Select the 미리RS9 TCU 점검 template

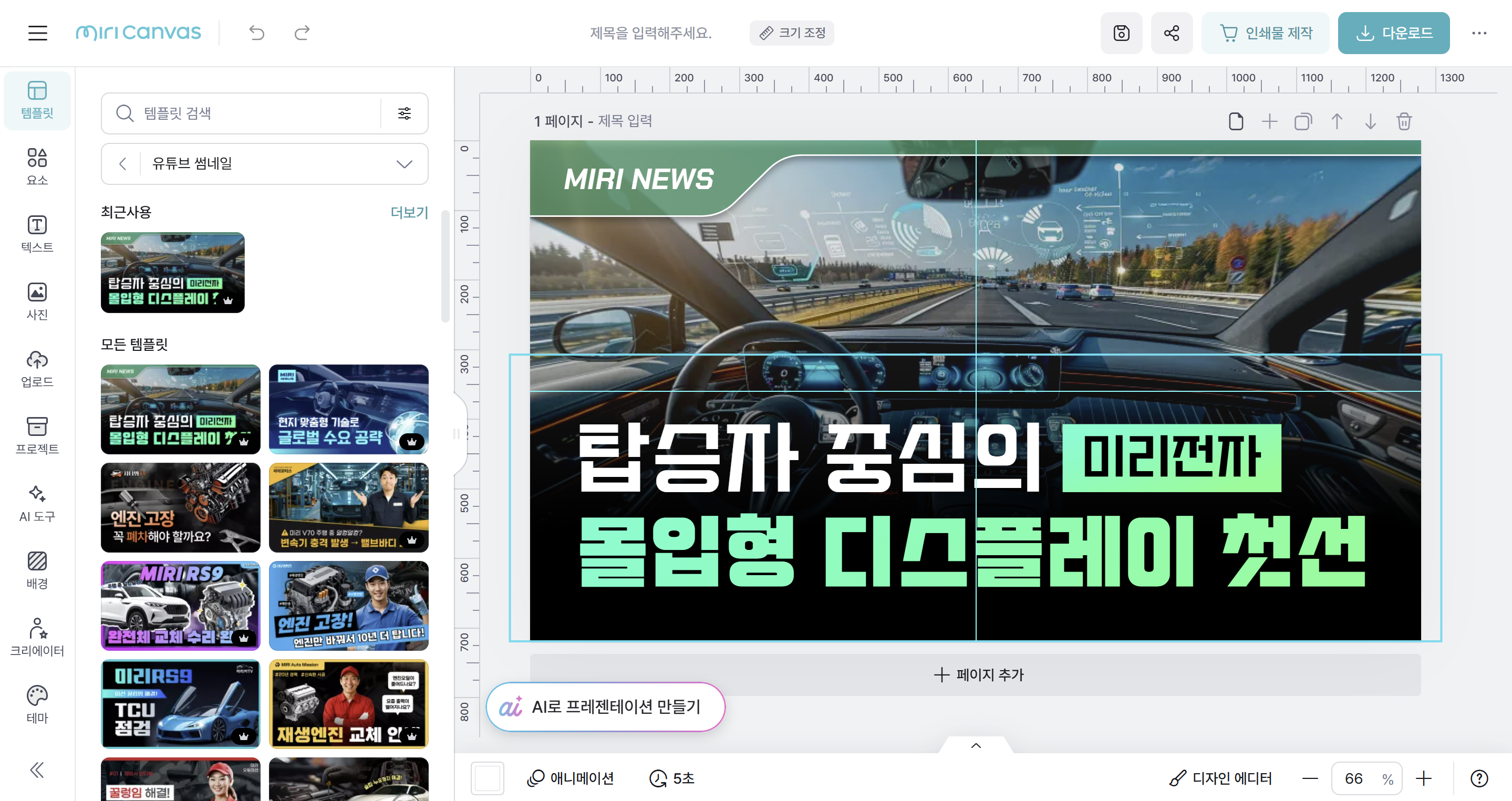click(x=181, y=704)
